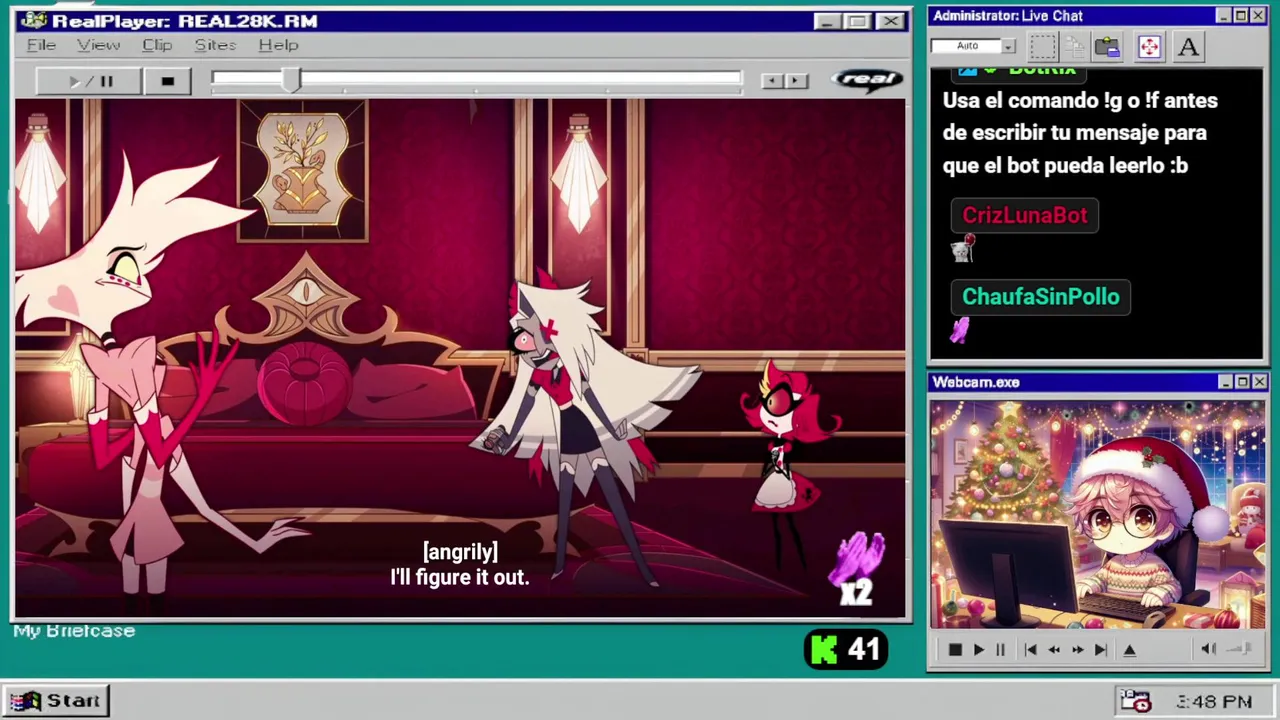Minimize the Live Chat window
This screenshot has height=720, width=1280.
click(x=1224, y=16)
